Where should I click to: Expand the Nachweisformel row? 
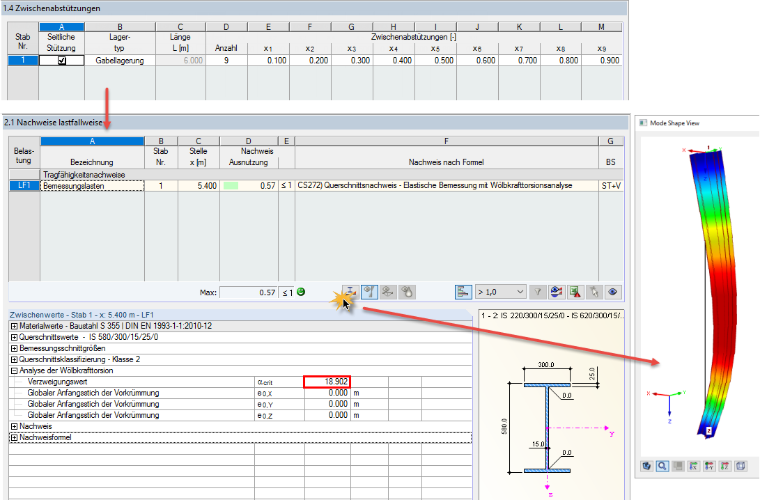point(14,438)
